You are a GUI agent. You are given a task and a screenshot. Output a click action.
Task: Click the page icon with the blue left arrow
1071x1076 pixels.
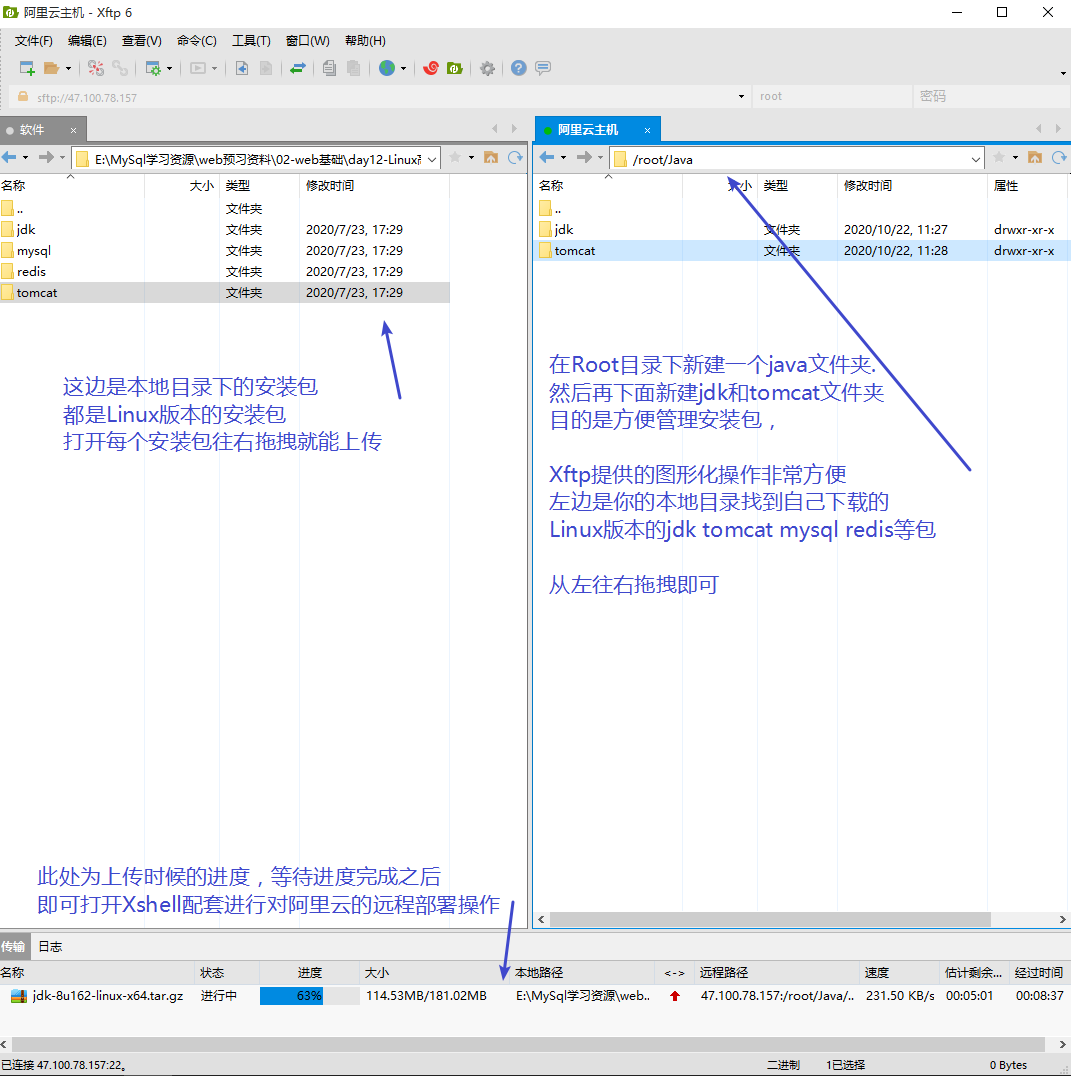pyautogui.click(x=242, y=68)
